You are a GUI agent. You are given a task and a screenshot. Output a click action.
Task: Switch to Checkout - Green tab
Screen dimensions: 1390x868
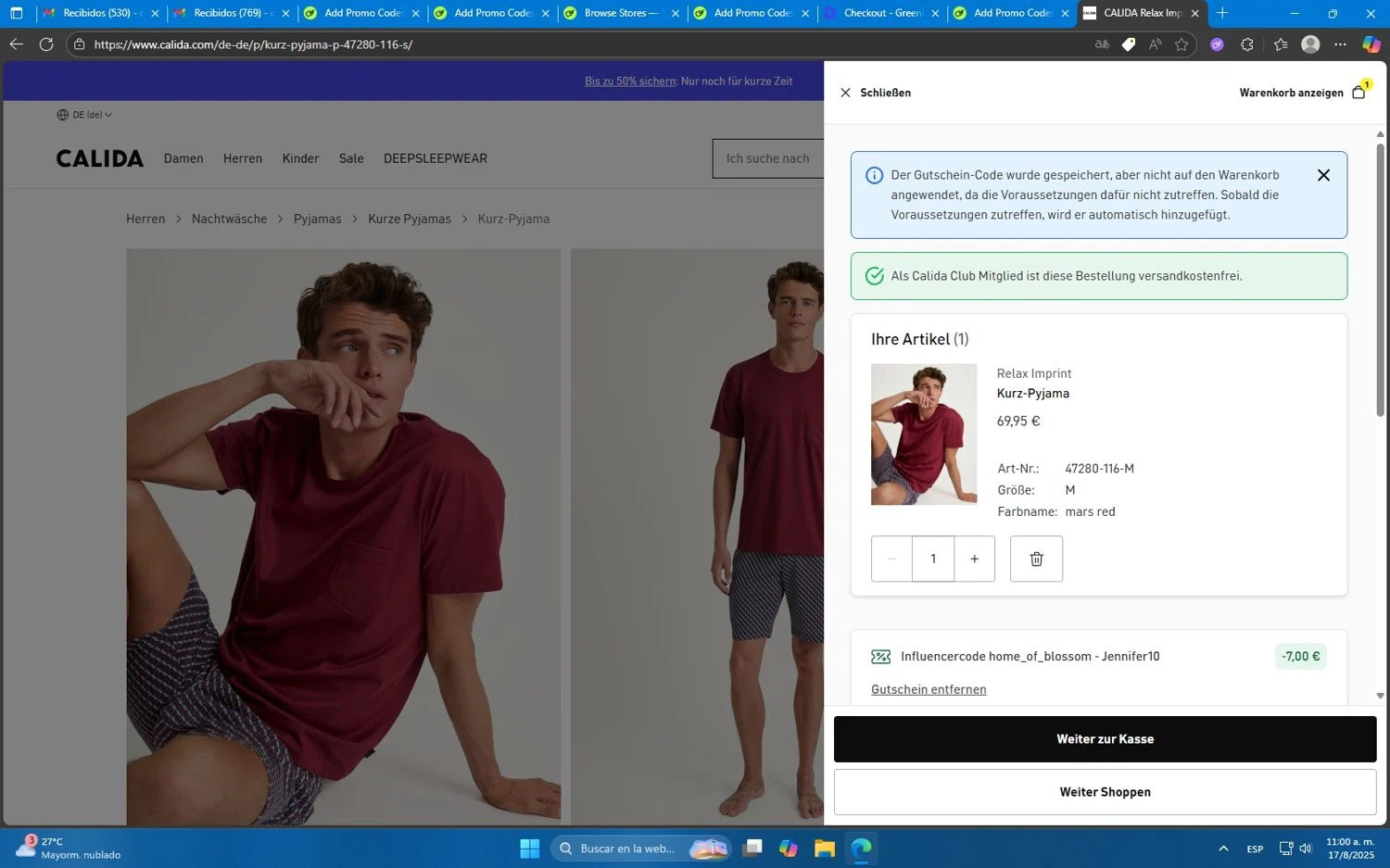pos(880,13)
